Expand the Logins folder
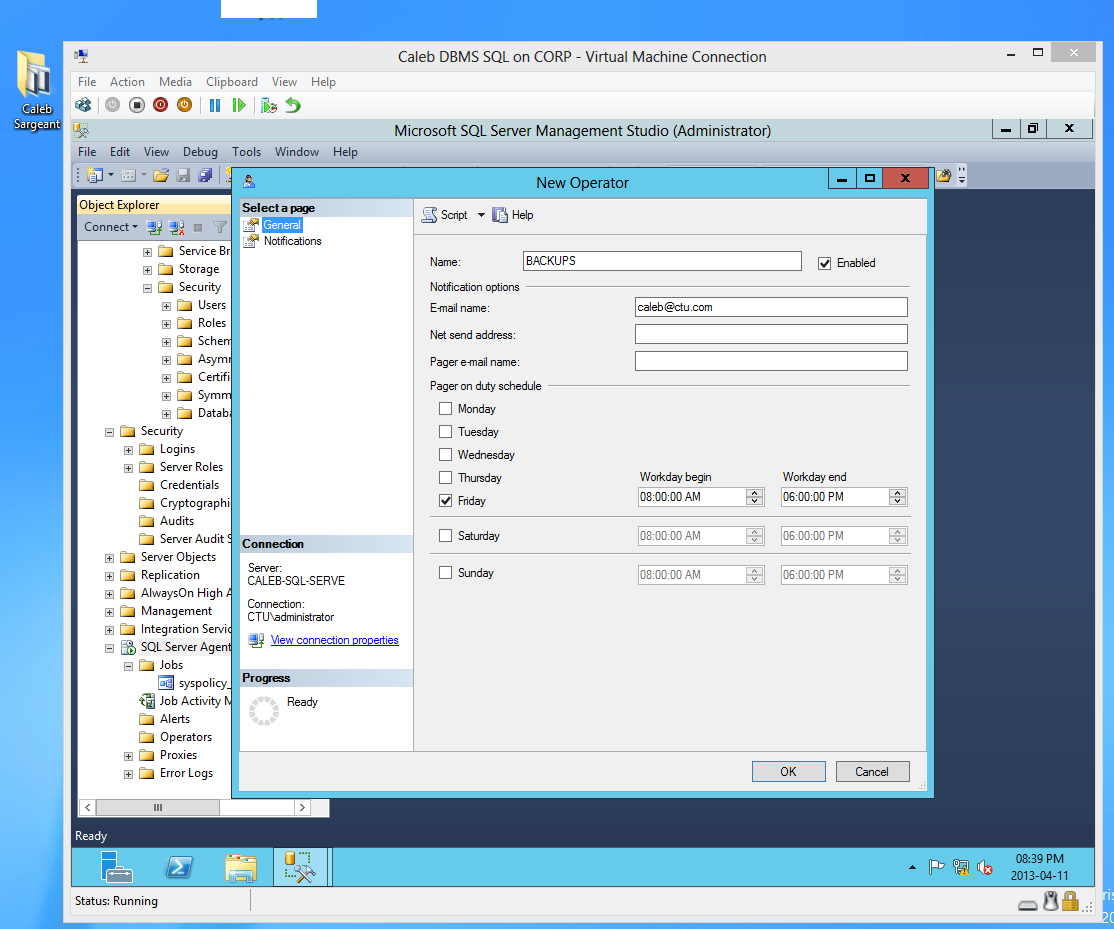The width and height of the screenshot is (1114, 929). [x=129, y=450]
